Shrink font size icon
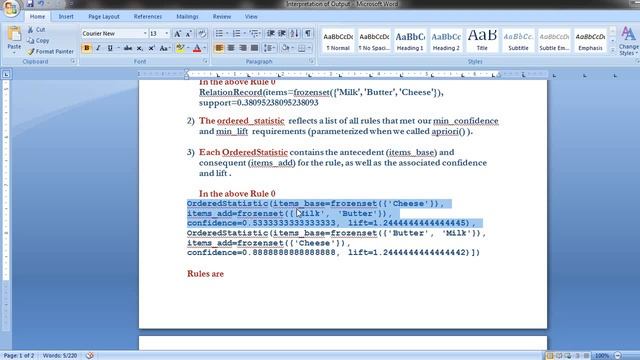Screen dimensions: 640x360 click(x=189, y=34)
